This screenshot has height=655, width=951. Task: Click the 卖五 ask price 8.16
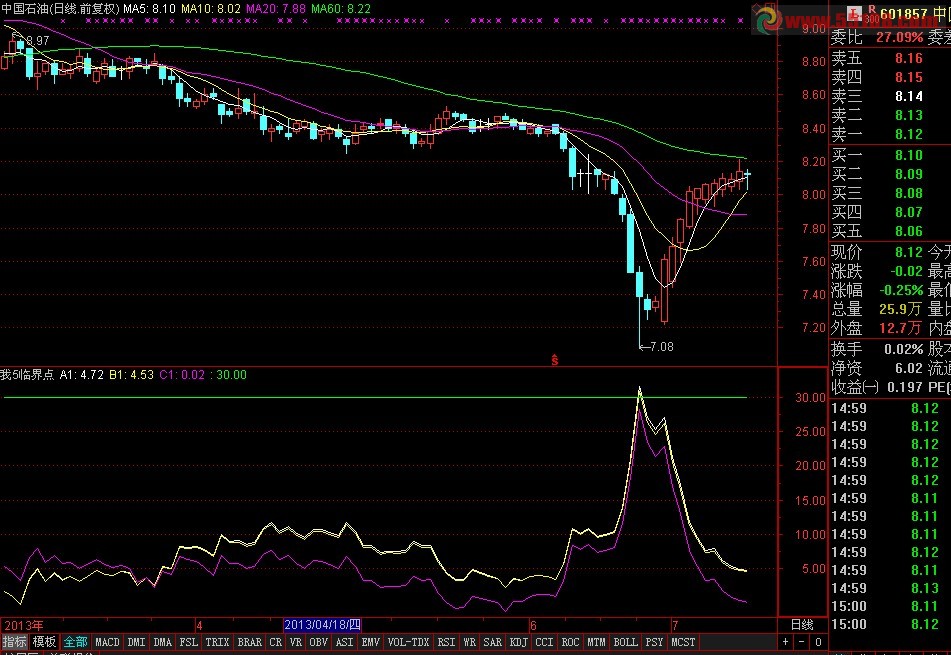click(x=909, y=58)
